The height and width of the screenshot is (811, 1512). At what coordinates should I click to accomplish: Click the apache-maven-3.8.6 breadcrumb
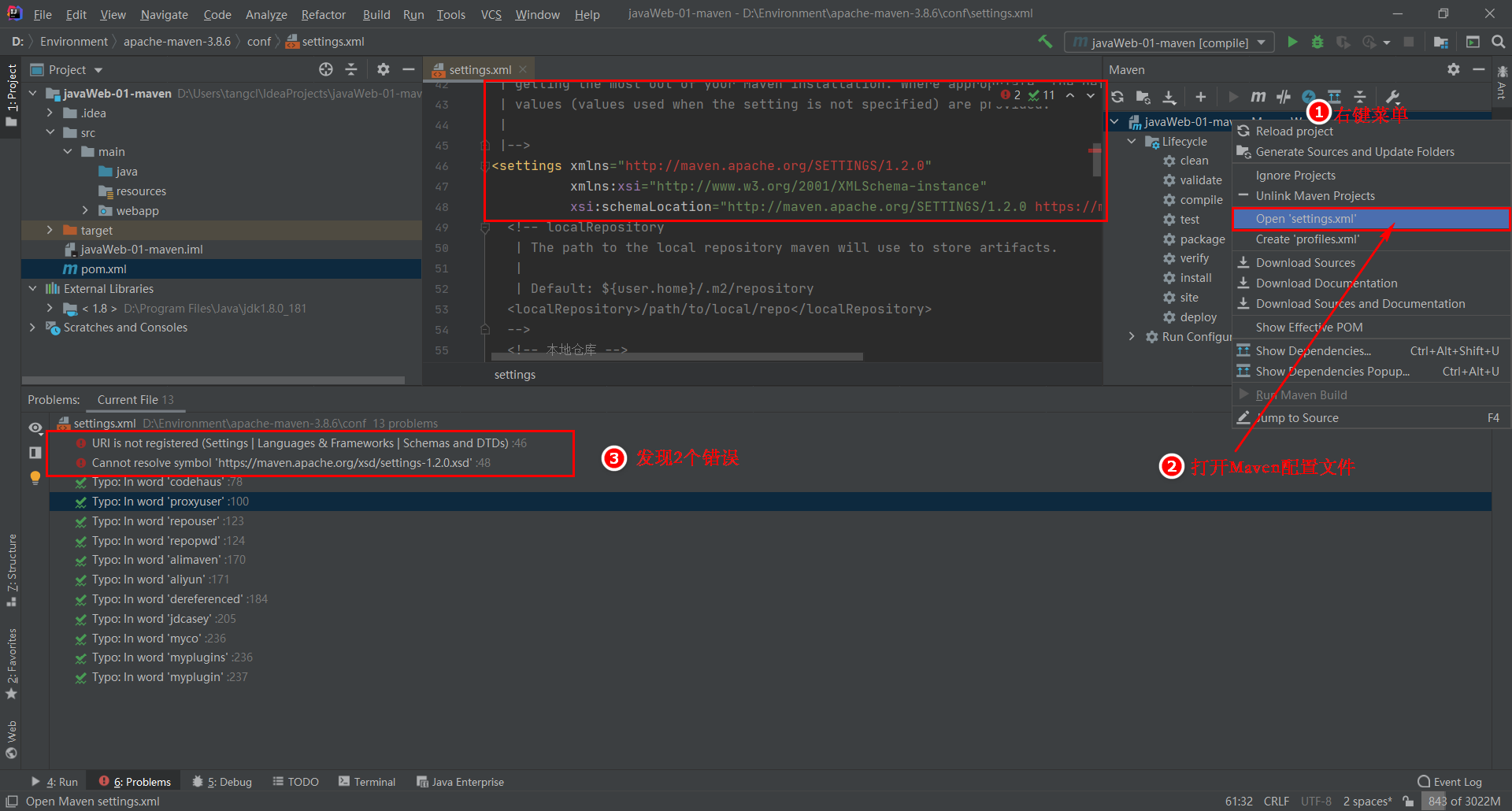(177, 42)
